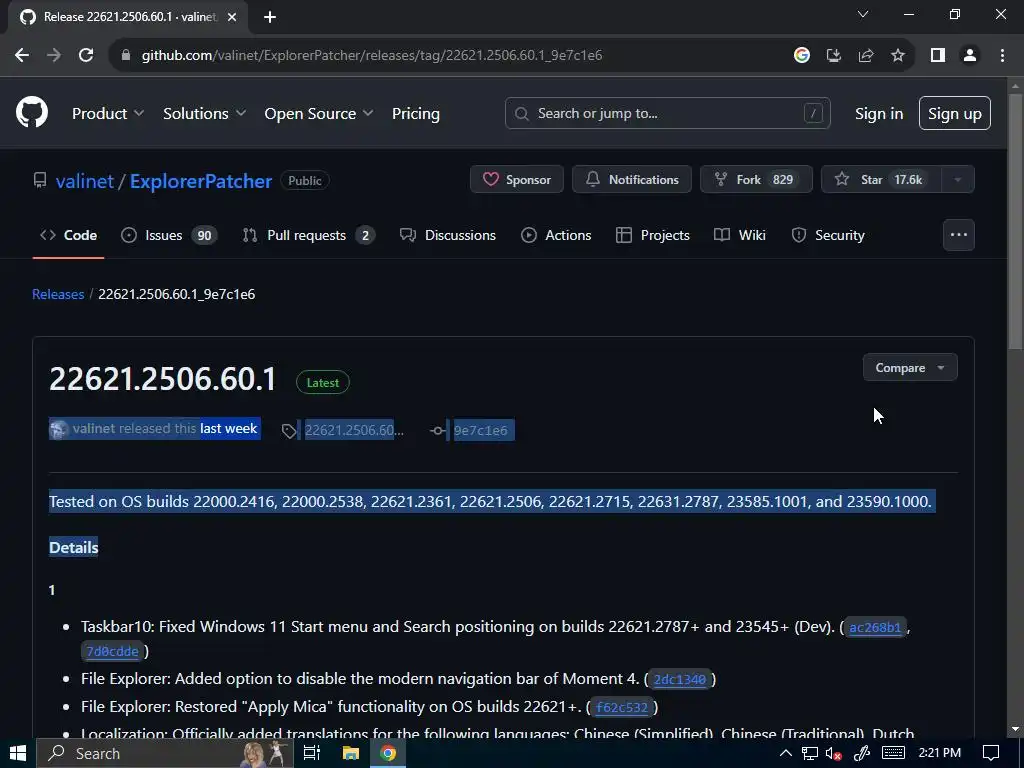Click the Latest release badge
Screen dimensions: 1024x768
coord(323,383)
